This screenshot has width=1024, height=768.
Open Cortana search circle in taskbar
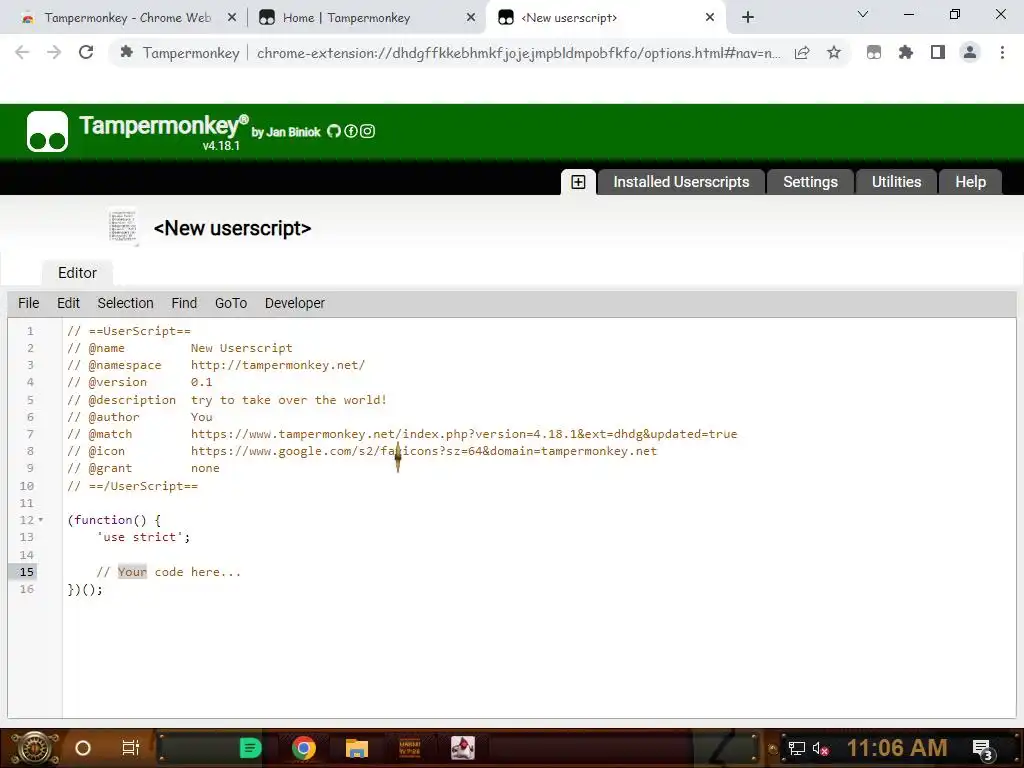pyautogui.click(x=83, y=748)
